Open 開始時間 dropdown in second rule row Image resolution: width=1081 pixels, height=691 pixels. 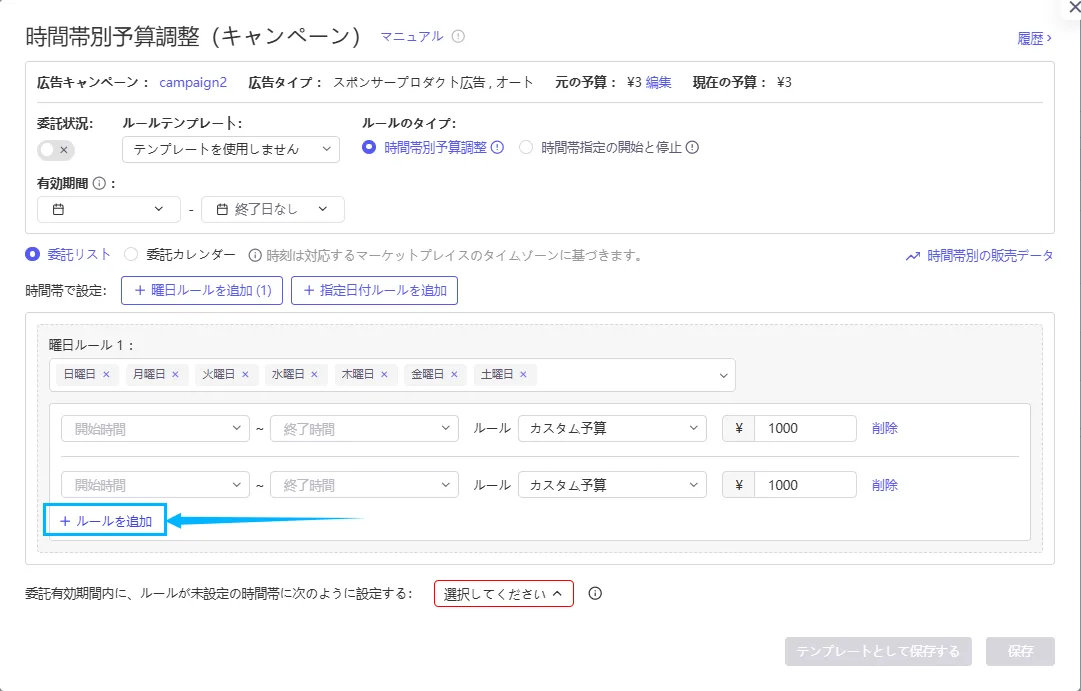[x=155, y=485]
